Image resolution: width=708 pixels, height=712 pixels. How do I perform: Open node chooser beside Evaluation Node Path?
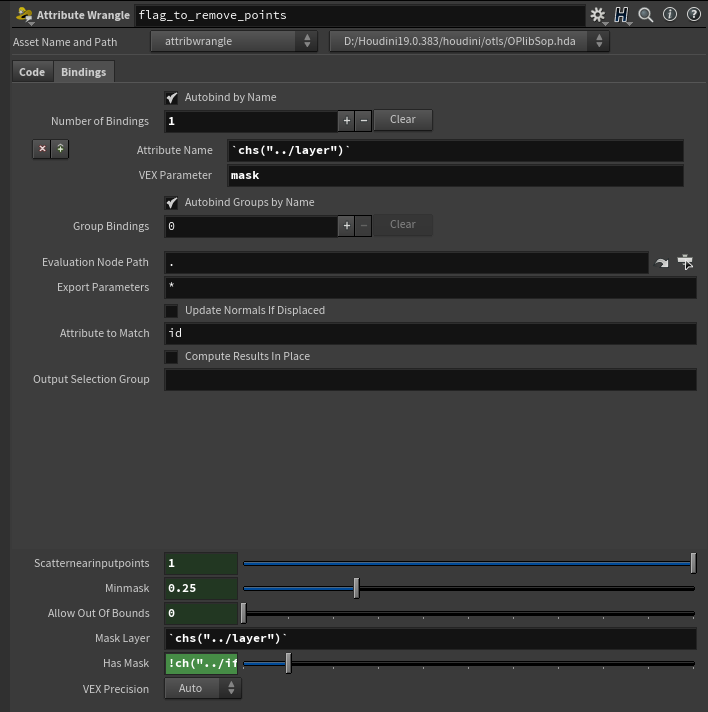tap(685, 263)
